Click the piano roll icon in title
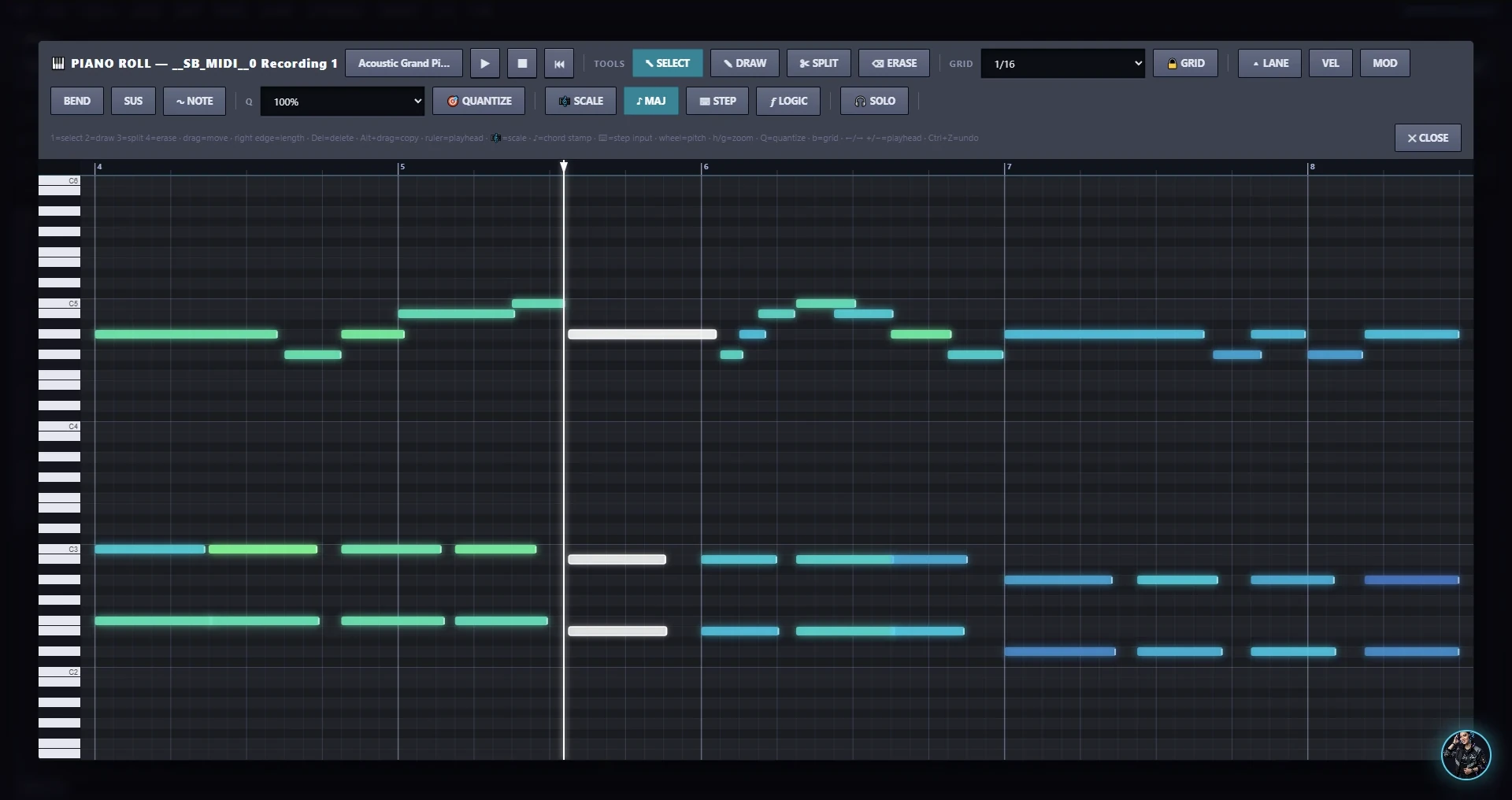Viewport: 1512px width, 800px height. 58,63
